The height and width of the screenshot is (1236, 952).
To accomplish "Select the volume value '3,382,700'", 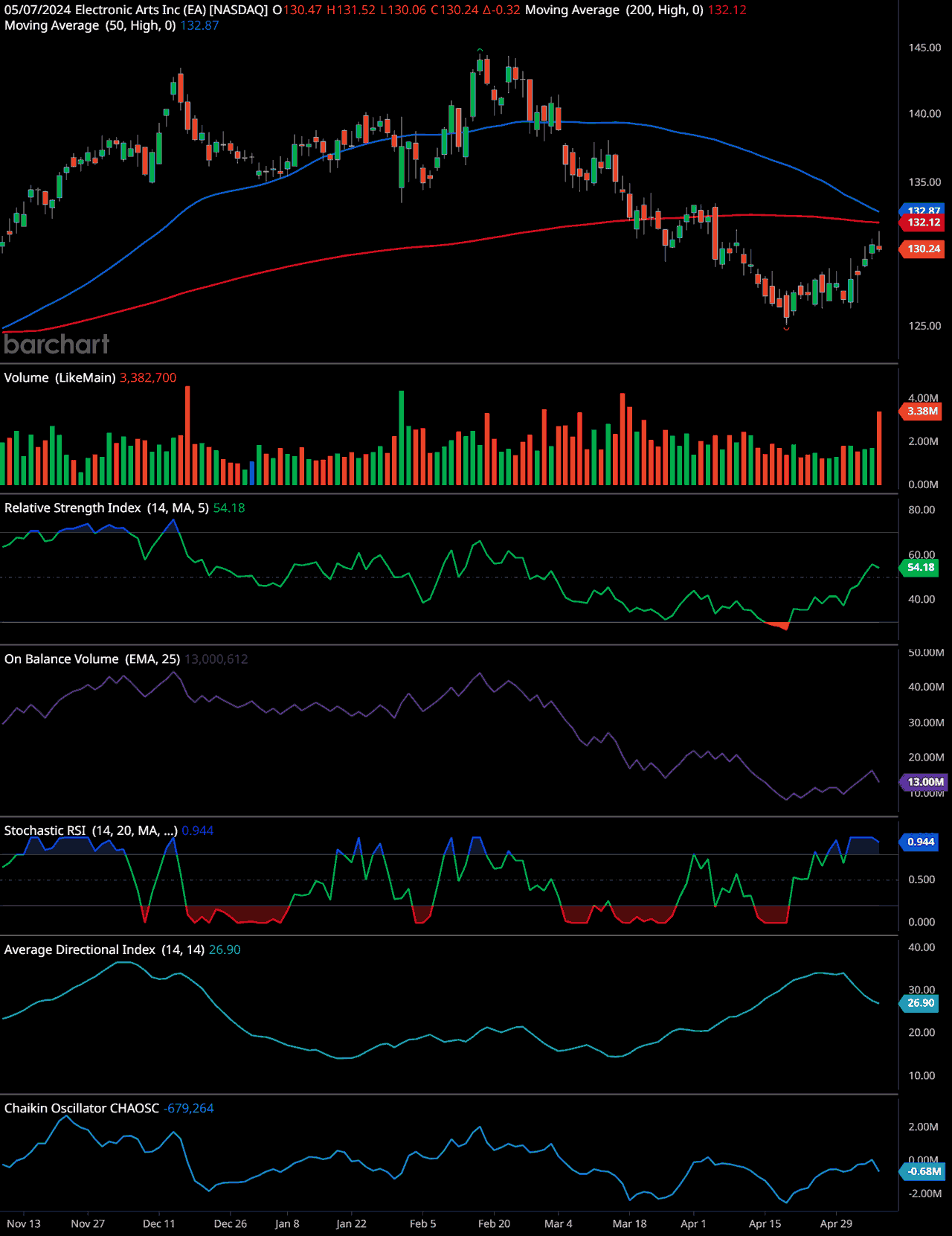I will coord(148,378).
